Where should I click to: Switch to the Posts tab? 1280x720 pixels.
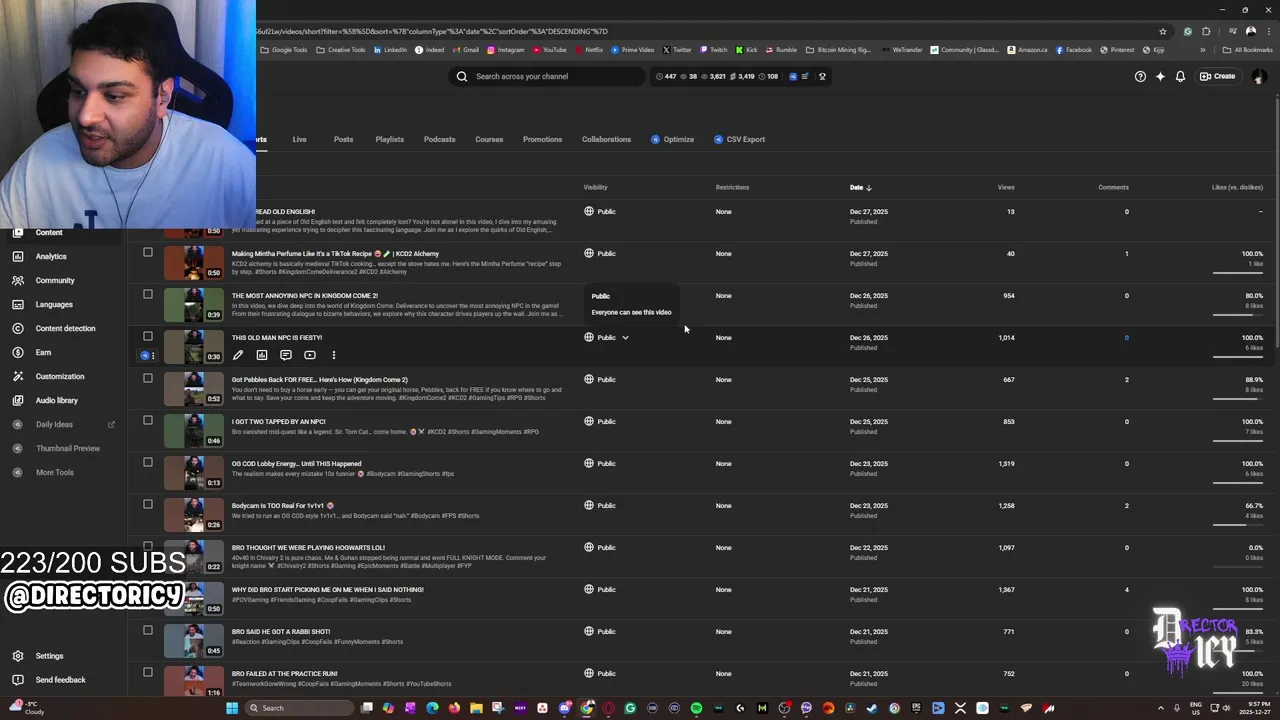[343, 139]
